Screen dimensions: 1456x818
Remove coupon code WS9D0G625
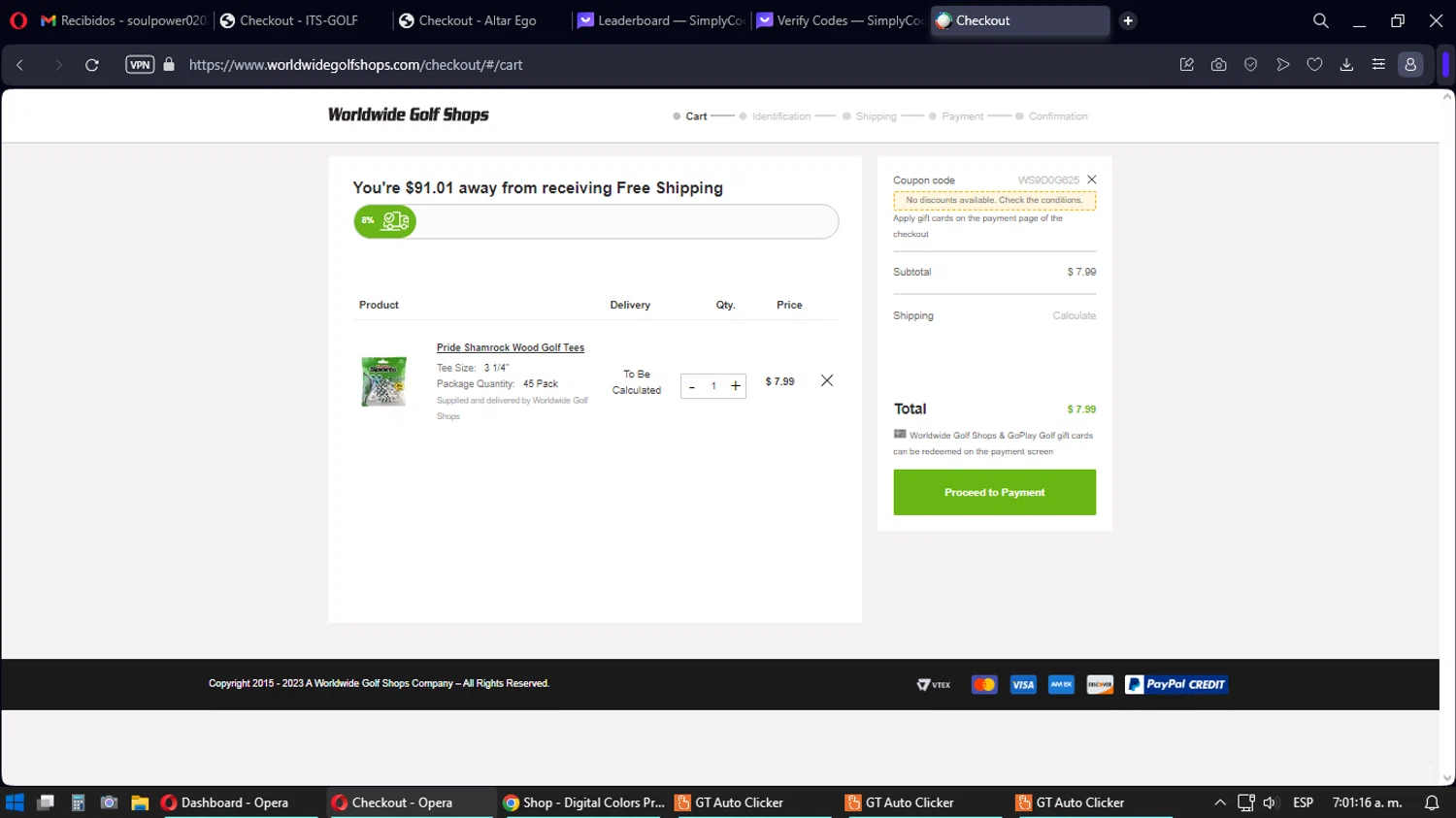[1092, 180]
